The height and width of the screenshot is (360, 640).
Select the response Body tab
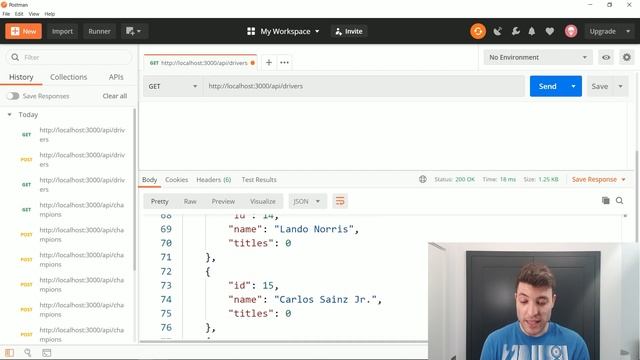point(149,180)
